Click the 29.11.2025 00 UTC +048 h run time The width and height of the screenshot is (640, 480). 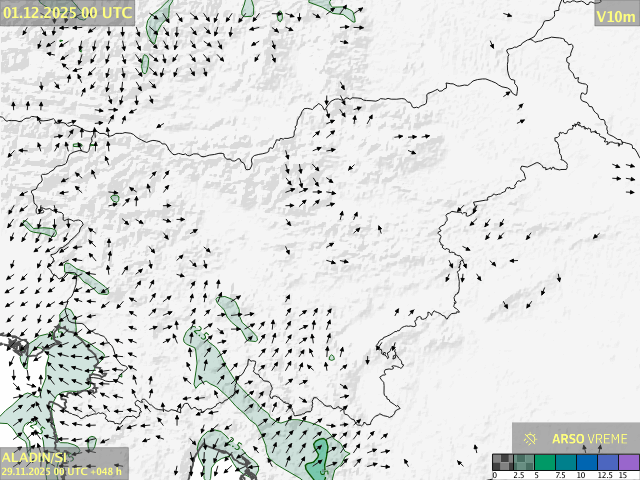coord(62,471)
